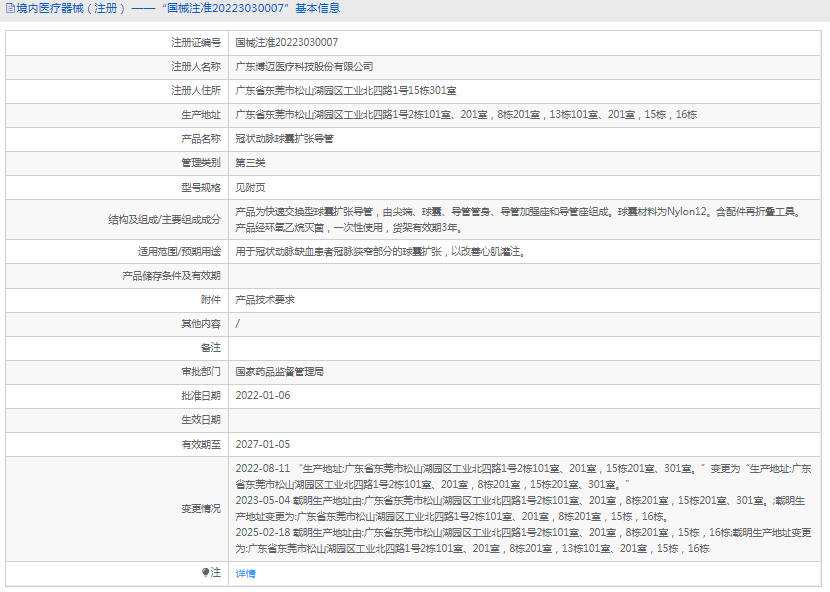The height and width of the screenshot is (592, 830).
Task: Select the 注册人住所 address ending 15栋301室
Action: pyautogui.click(x=346, y=91)
